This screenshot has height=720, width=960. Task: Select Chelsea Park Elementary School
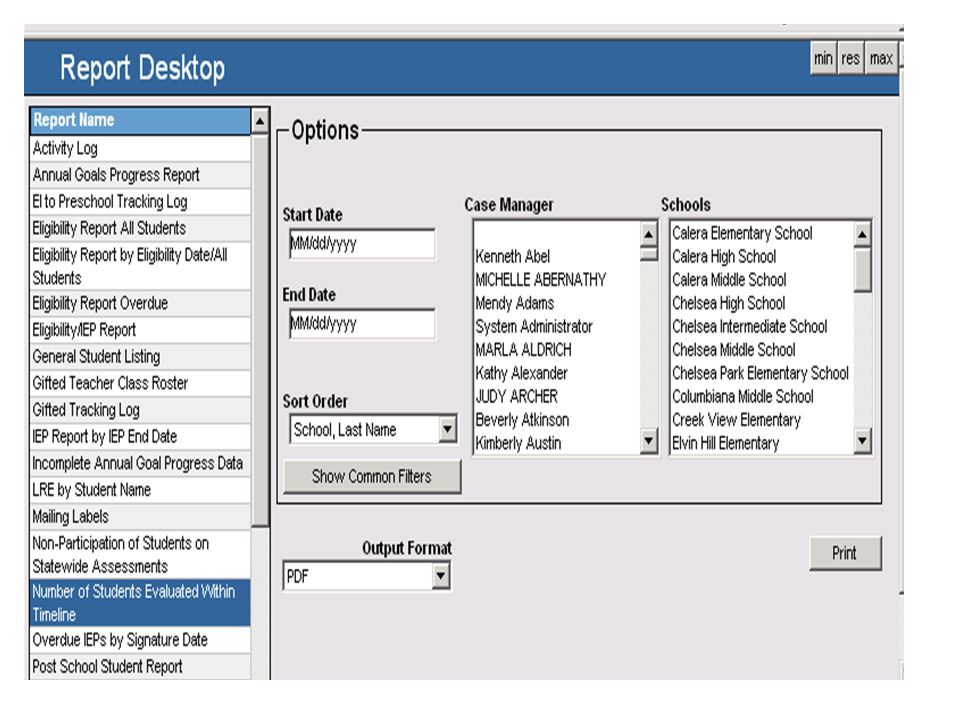(x=760, y=373)
